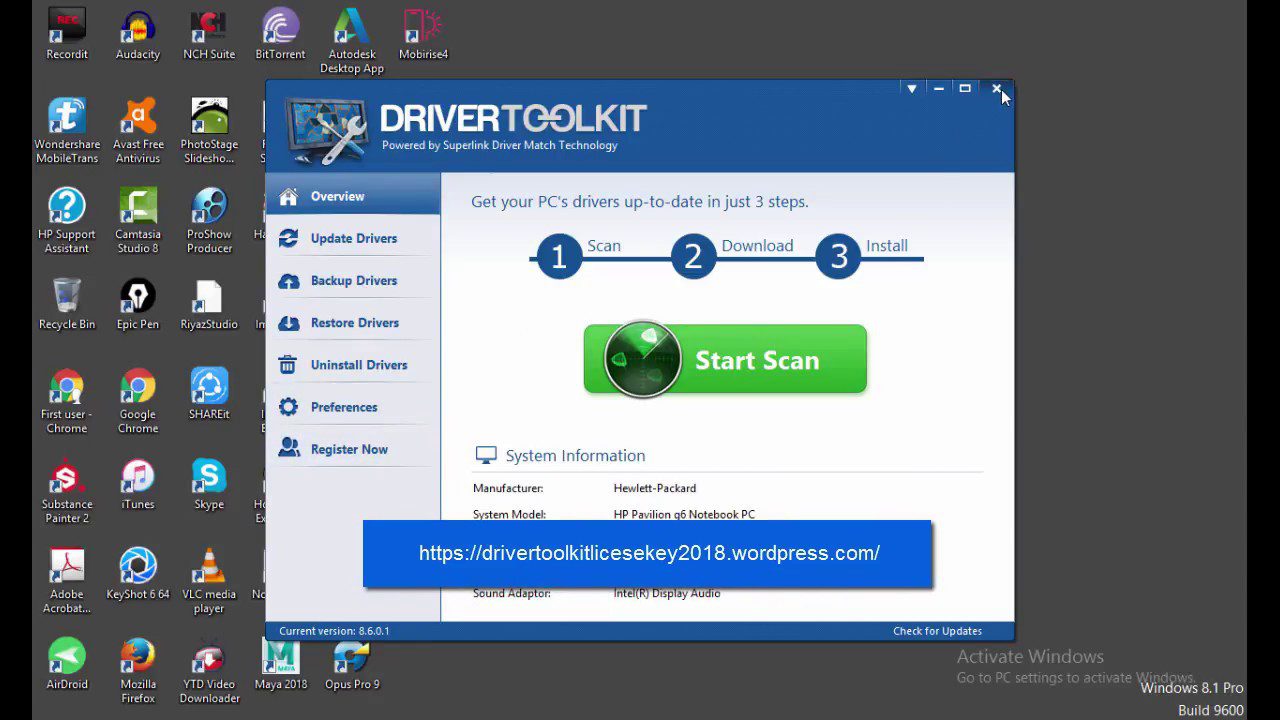
Task: Open the RiyazStudio desktop file
Action: coord(209,304)
